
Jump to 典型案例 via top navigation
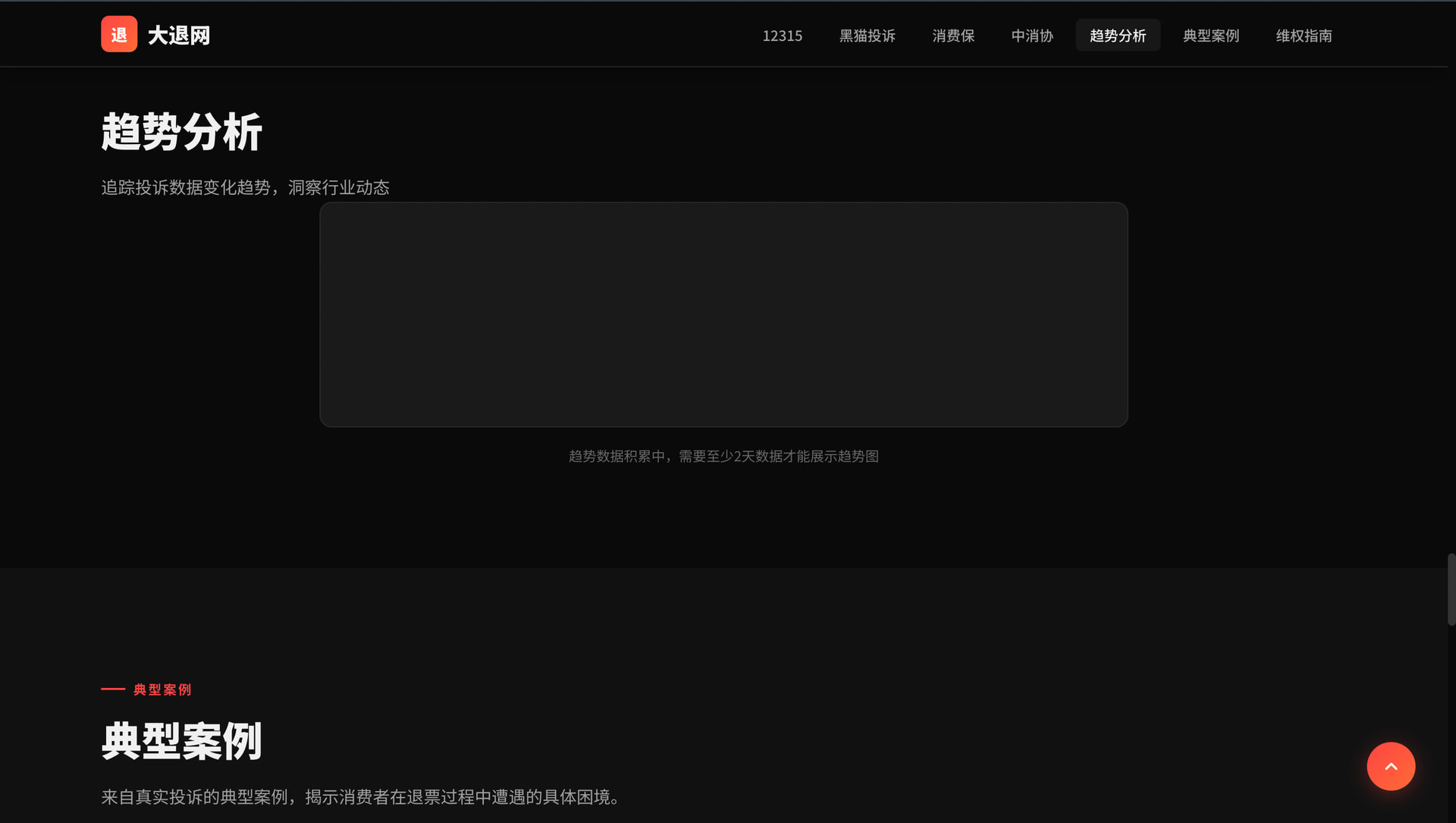[1211, 36]
